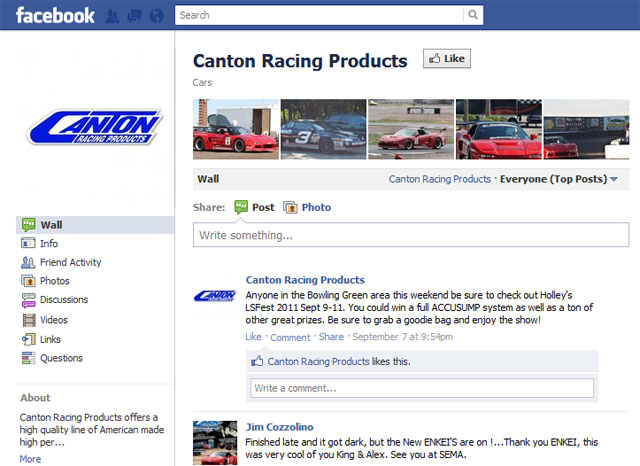The image size is (640, 466).
Task: Open the Questions section
Action: tap(61, 358)
